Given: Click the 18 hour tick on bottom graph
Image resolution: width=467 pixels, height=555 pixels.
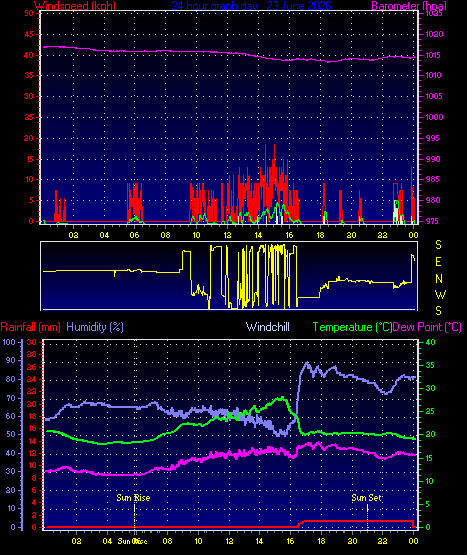Looking at the screenshot, I should pyautogui.click(x=321, y=541).
